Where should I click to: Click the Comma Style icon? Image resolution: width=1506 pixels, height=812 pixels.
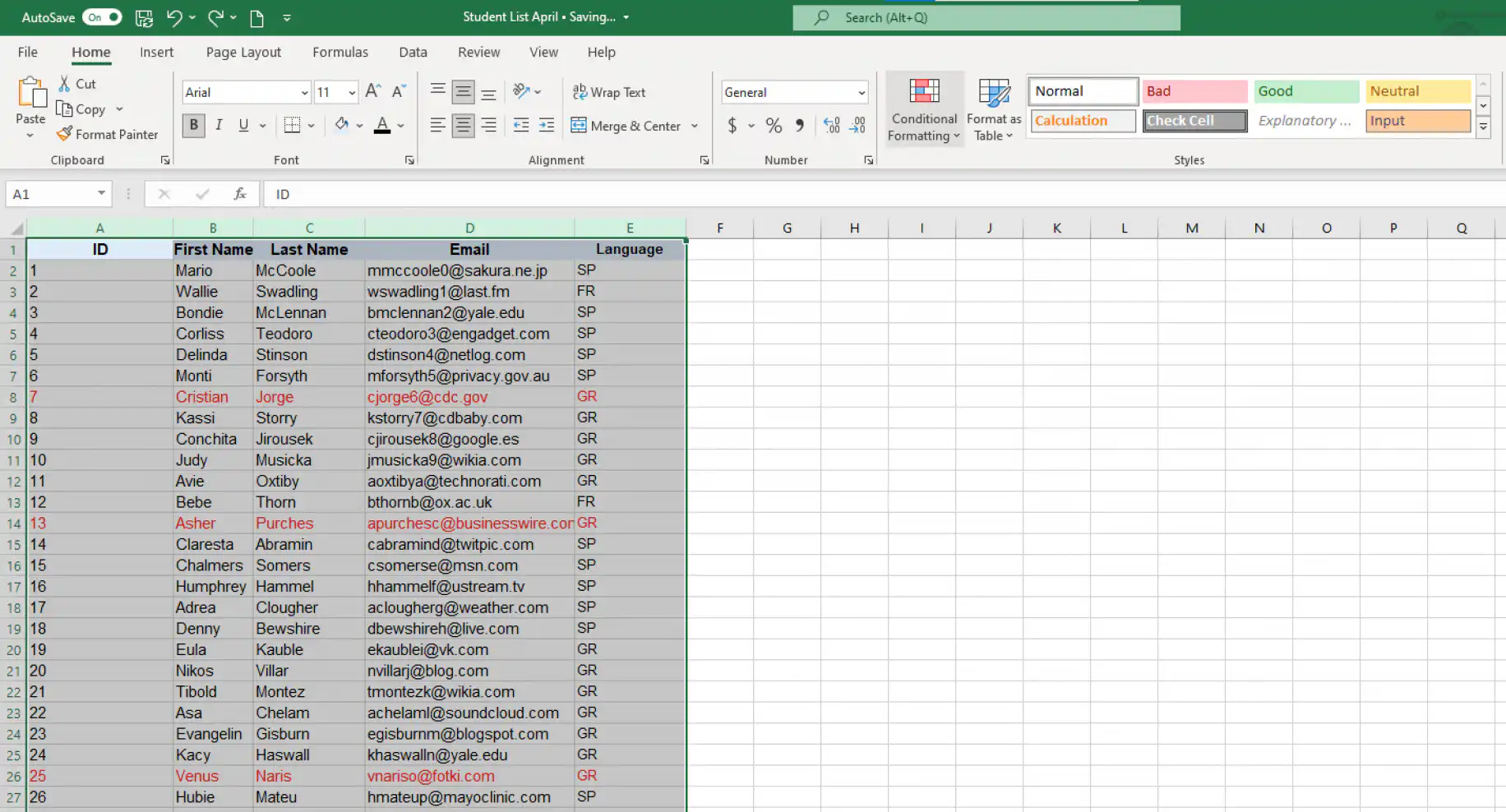(x=799, y=125)
